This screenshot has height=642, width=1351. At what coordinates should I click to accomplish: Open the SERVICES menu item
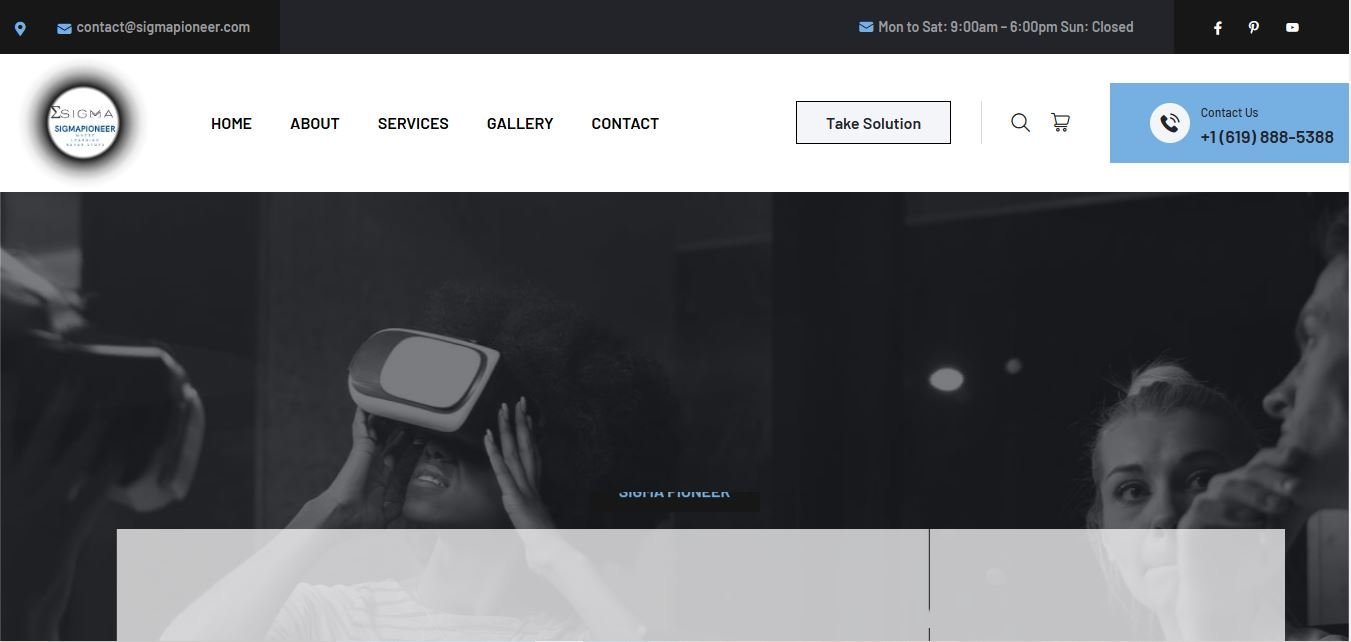[x=413, y=123]
